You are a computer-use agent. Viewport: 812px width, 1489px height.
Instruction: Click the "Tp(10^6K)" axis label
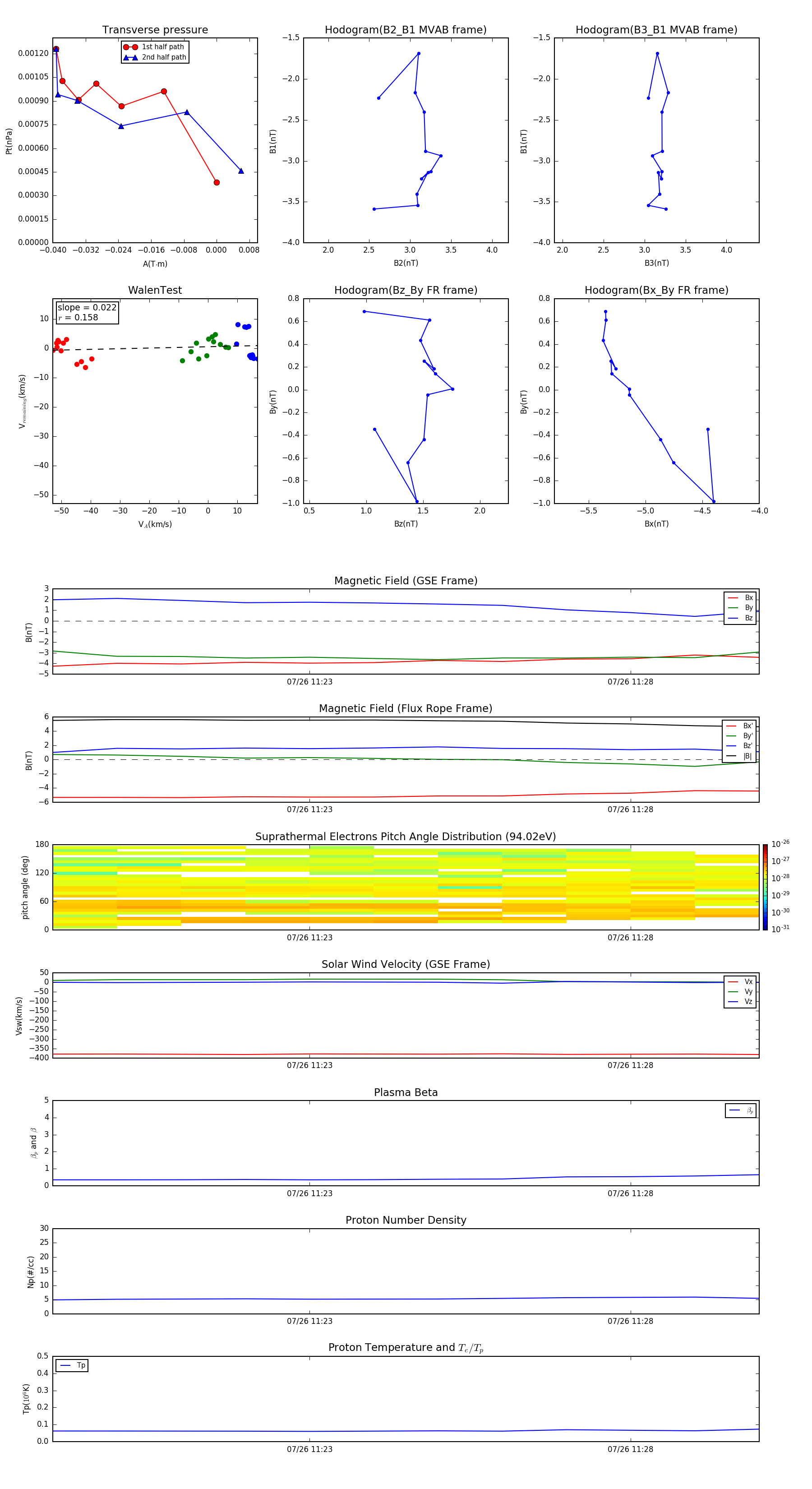coord(27,1399)
